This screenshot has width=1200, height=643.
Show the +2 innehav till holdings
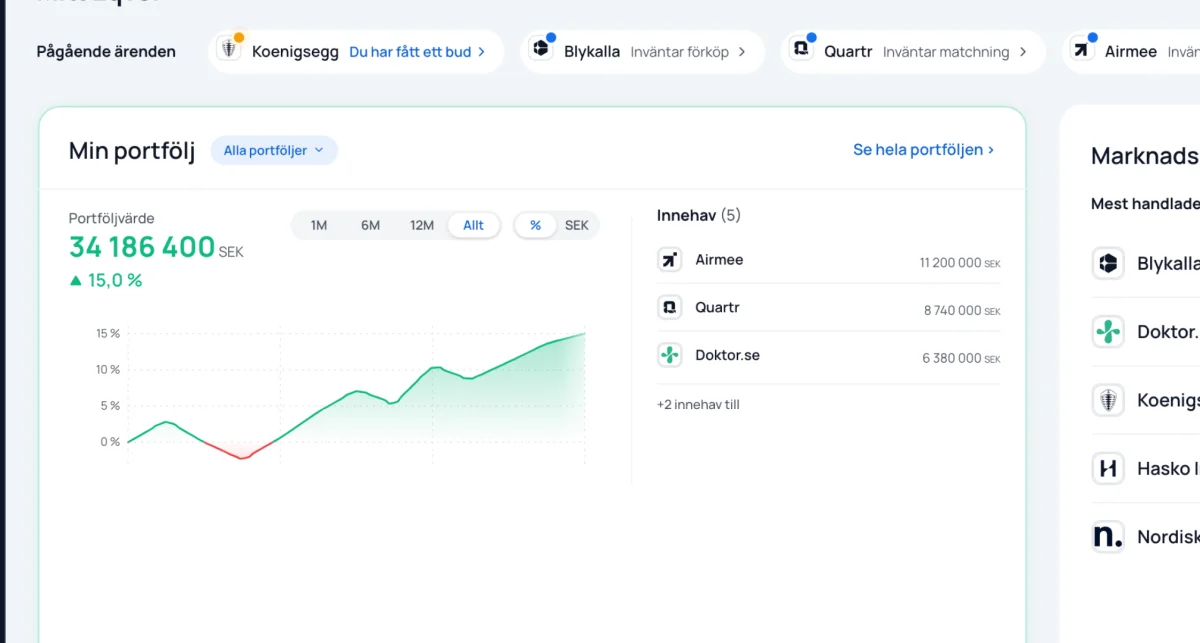tap(698, 405)
